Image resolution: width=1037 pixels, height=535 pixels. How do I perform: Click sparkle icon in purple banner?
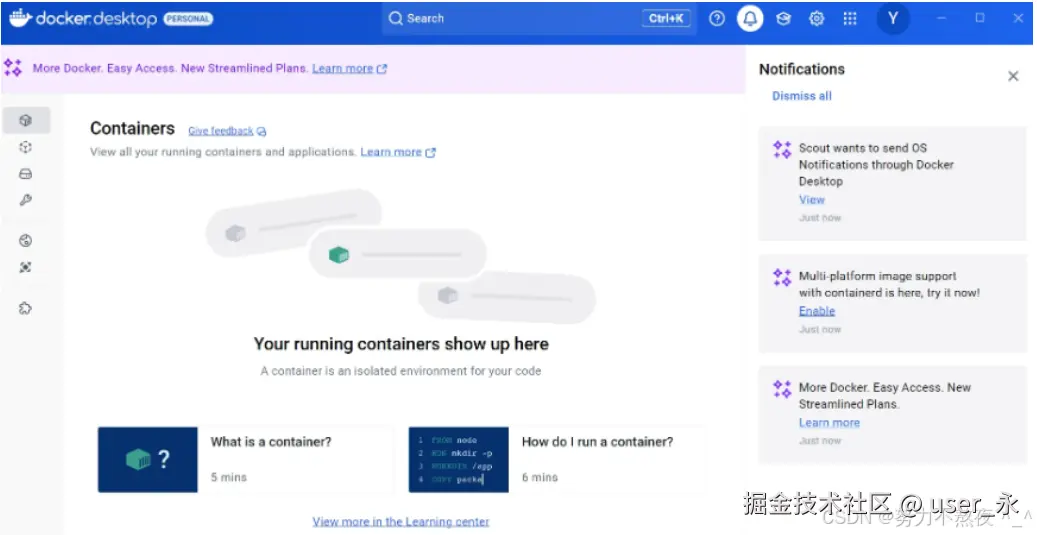coord(13,67)
